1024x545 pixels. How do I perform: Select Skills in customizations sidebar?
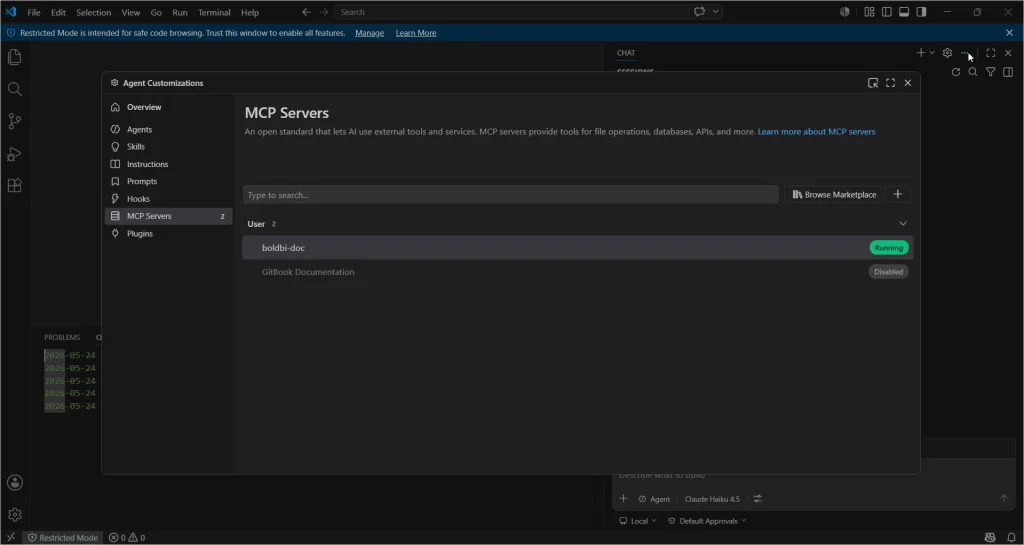coord(168,147)
